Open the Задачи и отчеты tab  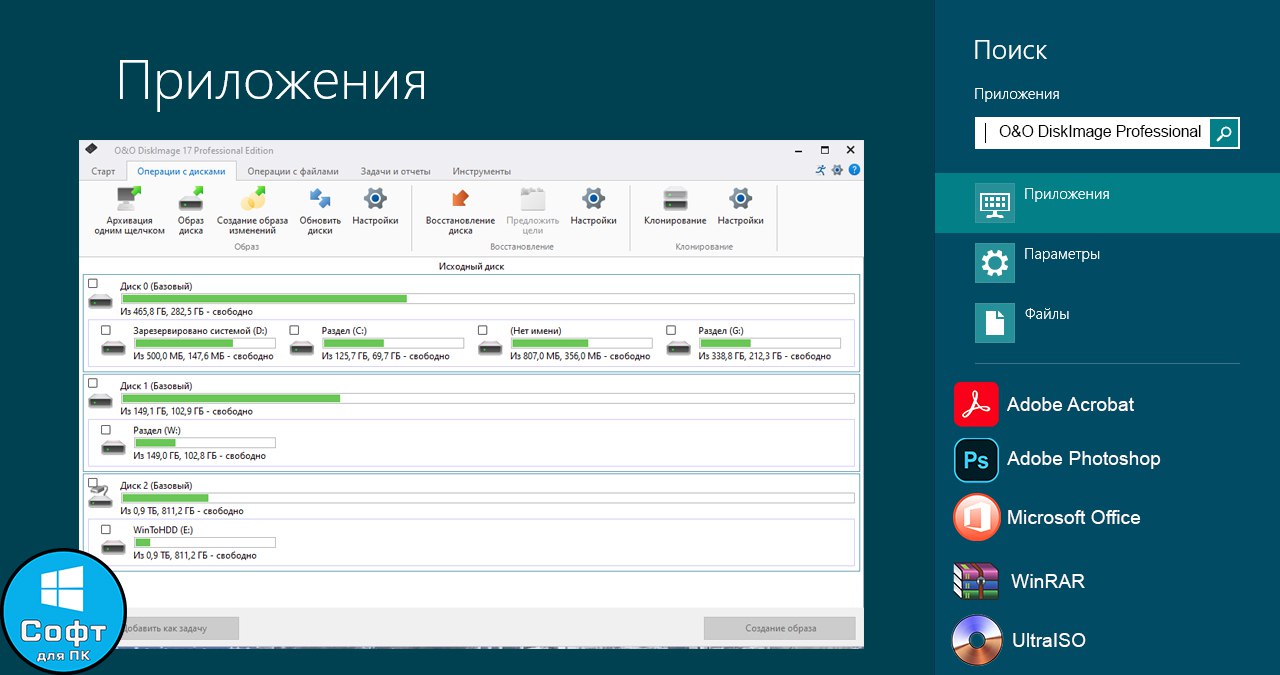point(396,171)
